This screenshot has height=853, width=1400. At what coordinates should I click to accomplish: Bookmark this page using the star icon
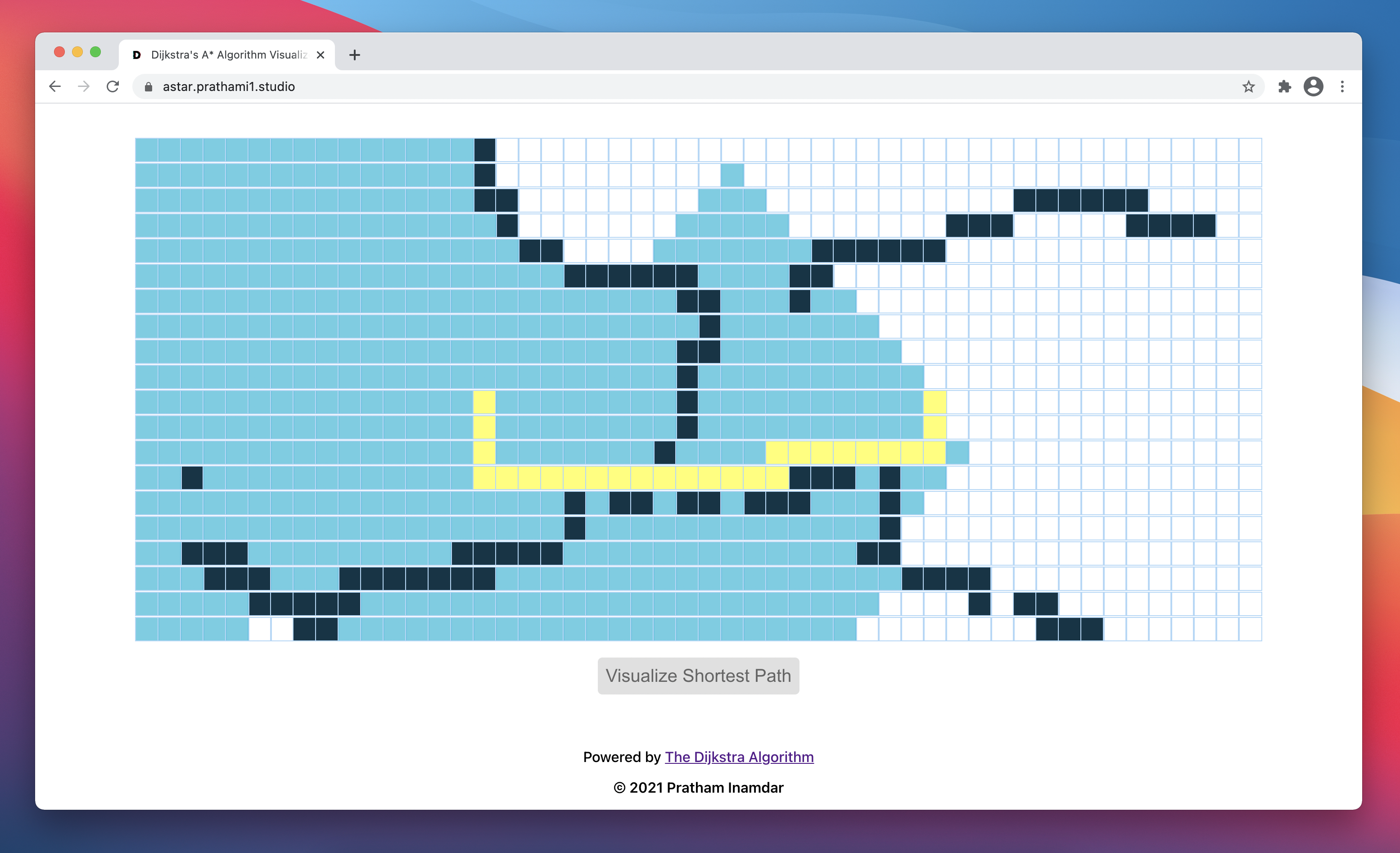pos(1248,86)
